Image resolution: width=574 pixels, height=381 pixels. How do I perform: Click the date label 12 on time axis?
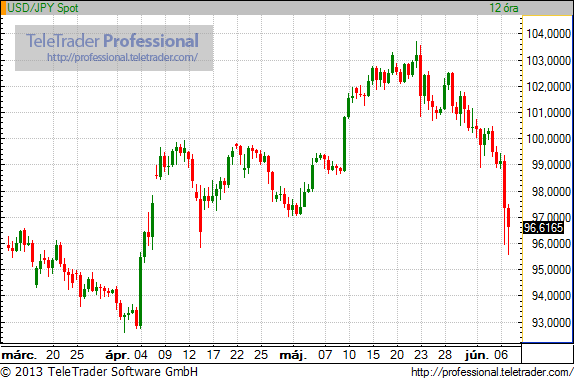[x=189, y=355]
